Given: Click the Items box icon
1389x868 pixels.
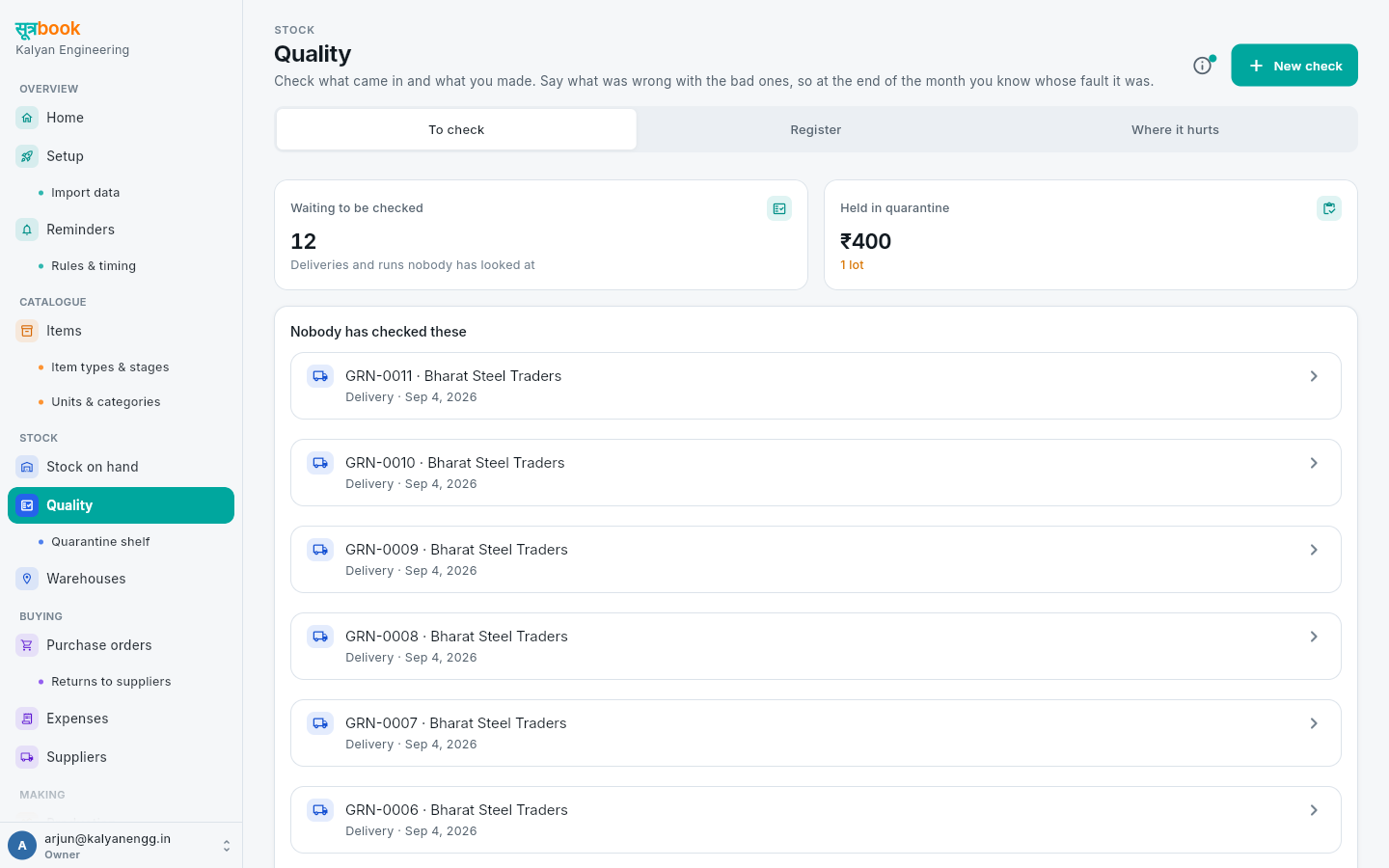Looking at the screenshot, I should pyautogui.click(x=27, y=331).
